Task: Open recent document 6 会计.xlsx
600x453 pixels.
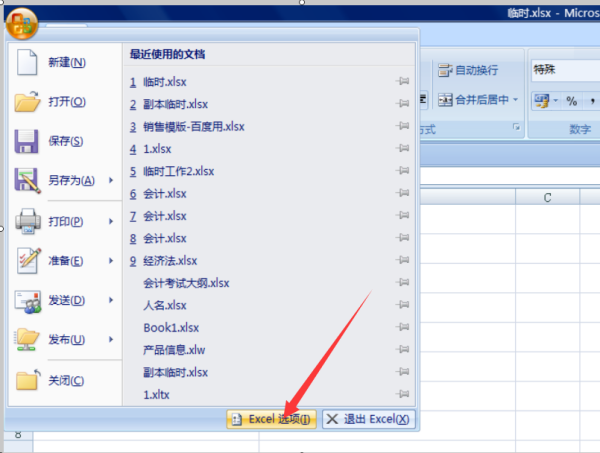Action: click(268, 194)
